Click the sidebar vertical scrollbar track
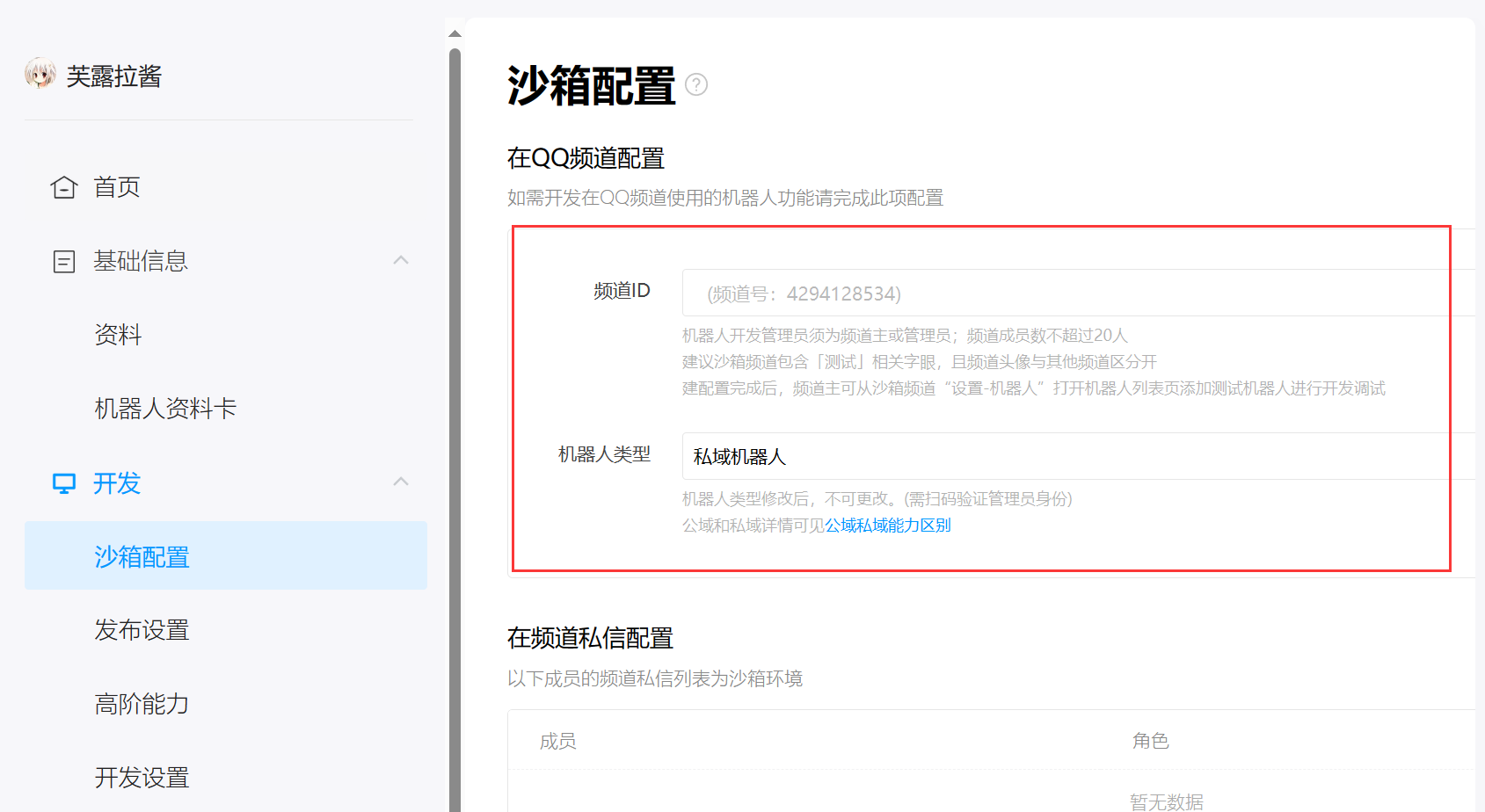This screenshot has height=812, width=1485. 455,429
